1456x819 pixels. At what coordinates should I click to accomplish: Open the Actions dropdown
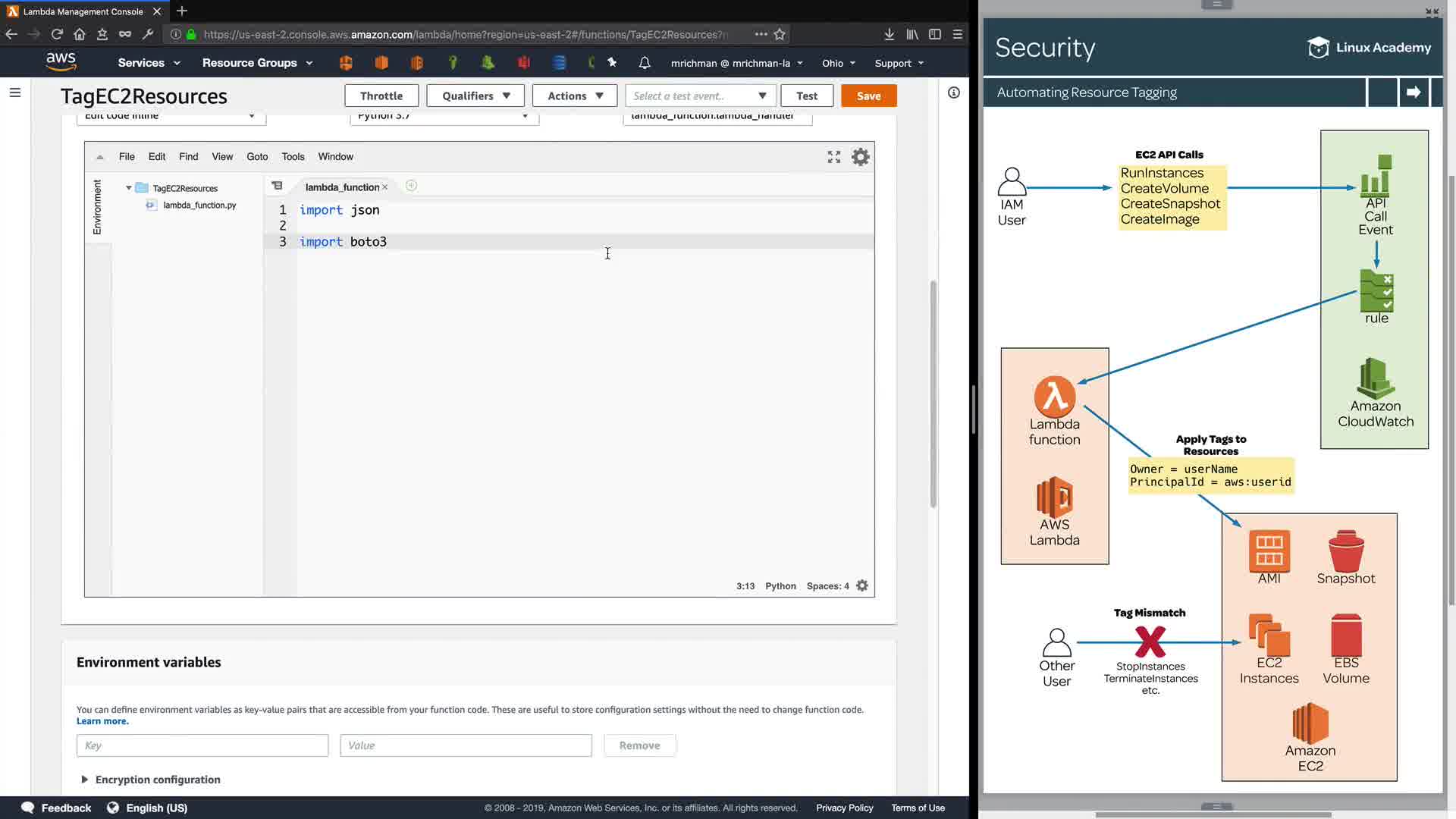[x=575, y=96]
